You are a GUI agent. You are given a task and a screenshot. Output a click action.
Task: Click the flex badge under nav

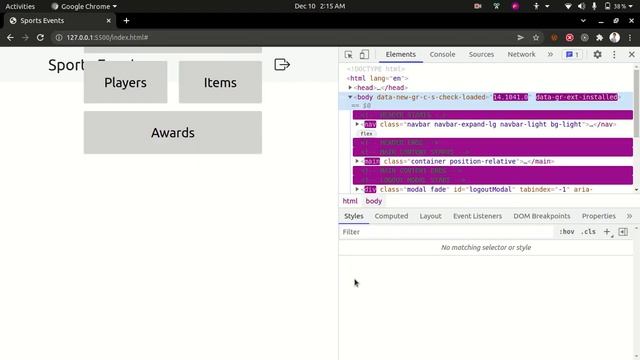[x=366, y=133]
